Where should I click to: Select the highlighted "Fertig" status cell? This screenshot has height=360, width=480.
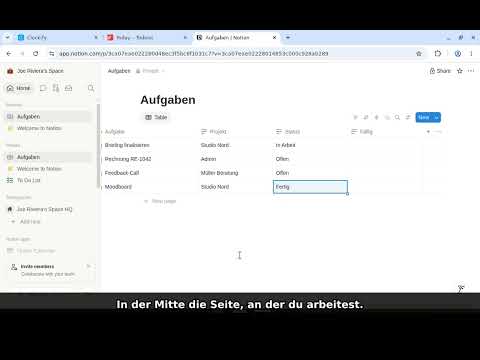coord(310,187)
